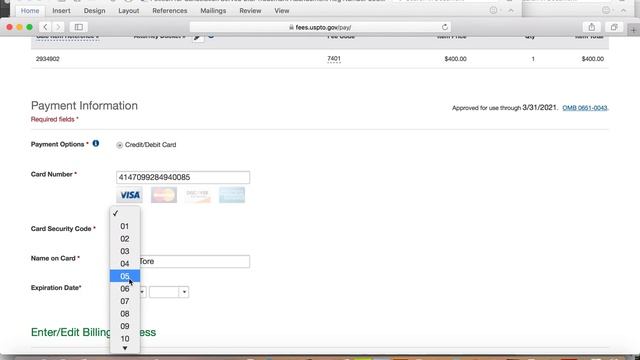Choose month 03 from the list

[x=125, y=251]
